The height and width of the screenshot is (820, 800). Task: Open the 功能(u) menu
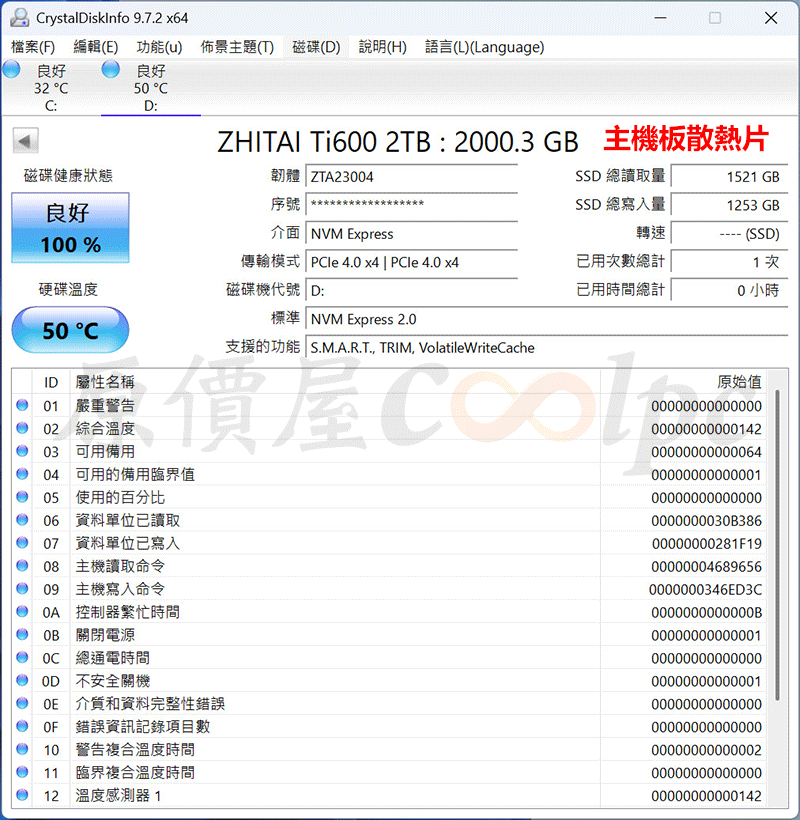pyautogui.click(x=159, y=47)
